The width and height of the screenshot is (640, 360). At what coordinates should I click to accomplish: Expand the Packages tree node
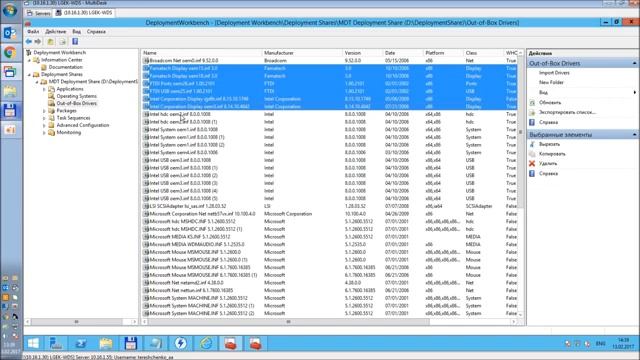click(44, 111)
